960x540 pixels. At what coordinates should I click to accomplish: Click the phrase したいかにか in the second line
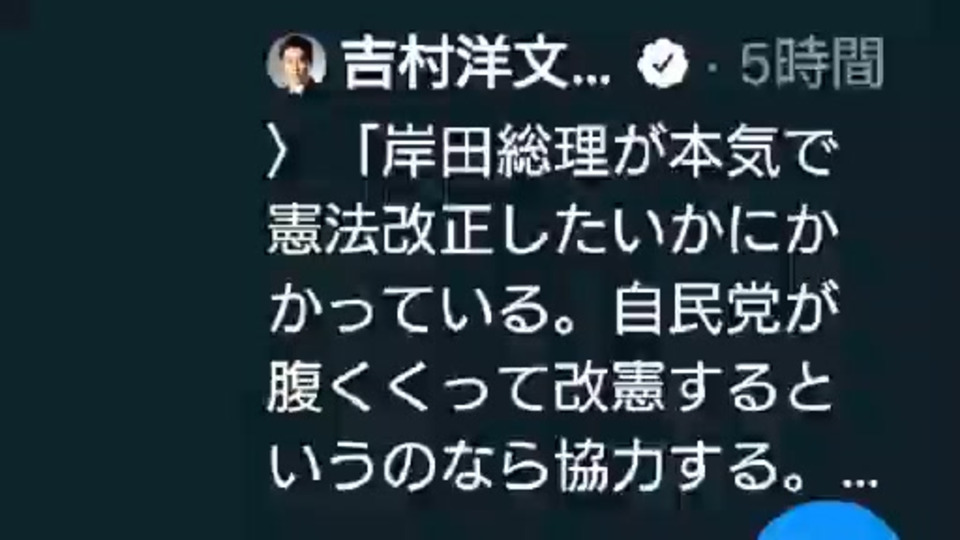coord(667,233)
